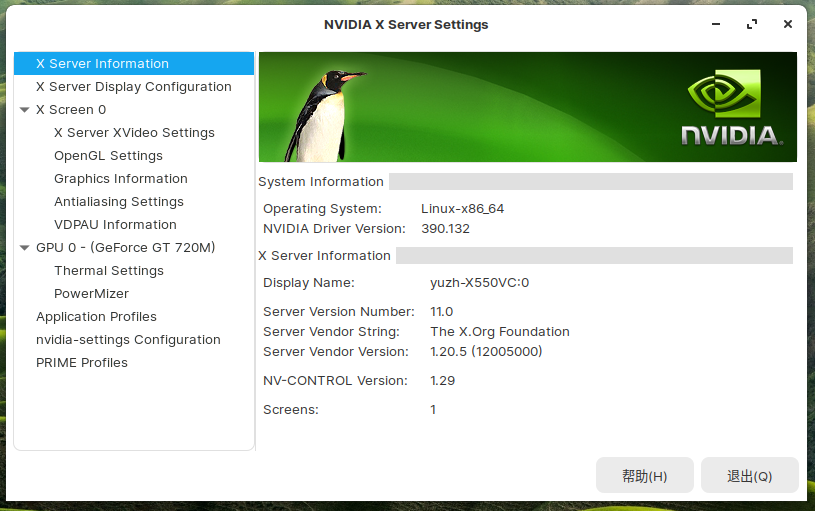
Task: Open nvidia-settings Configuration page
Action: click(128, 339)
